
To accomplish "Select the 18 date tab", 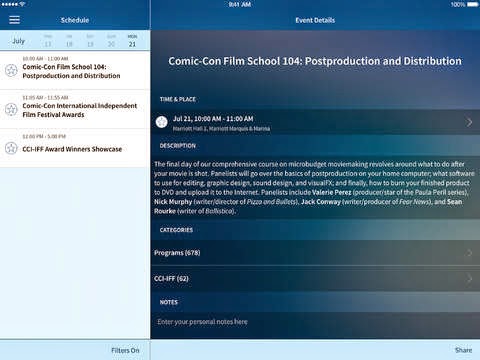I will pos(69,41).
